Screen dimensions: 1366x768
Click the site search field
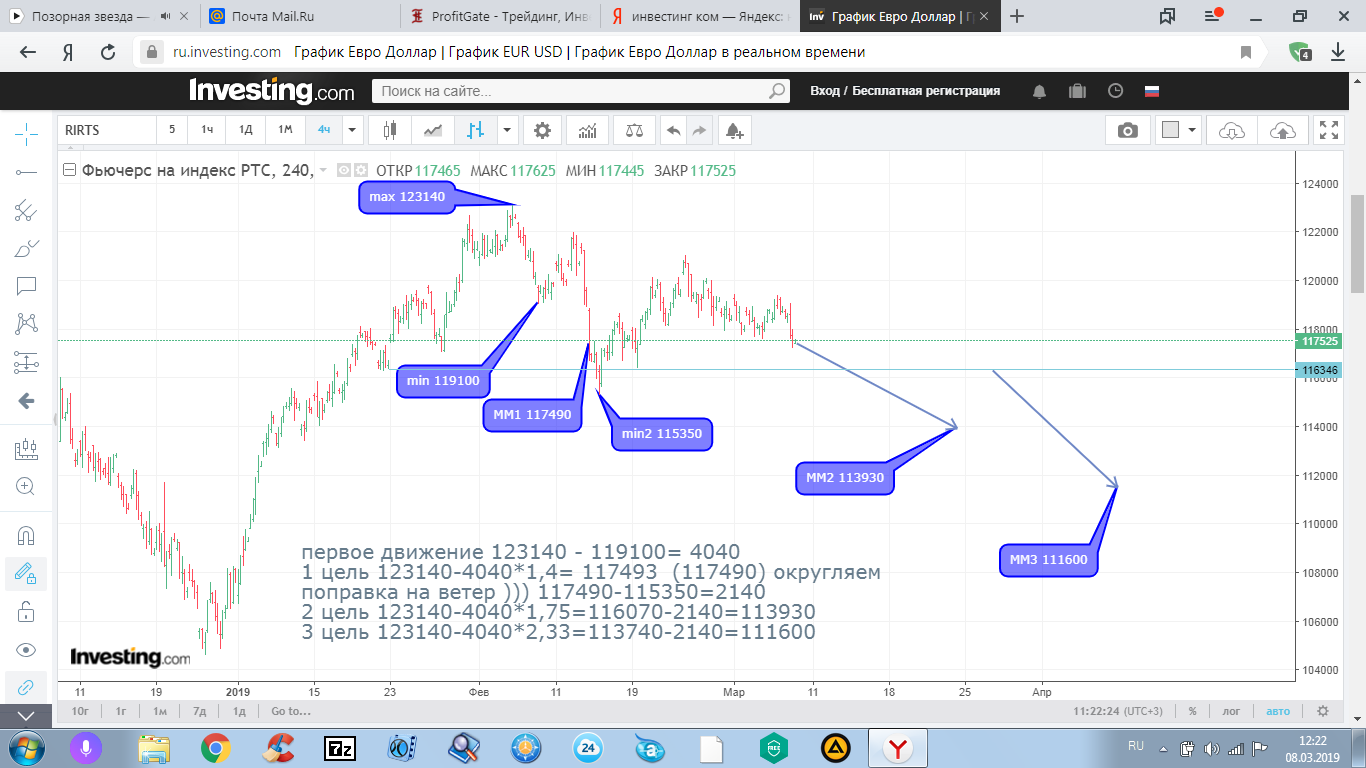[x=568, y=91]
